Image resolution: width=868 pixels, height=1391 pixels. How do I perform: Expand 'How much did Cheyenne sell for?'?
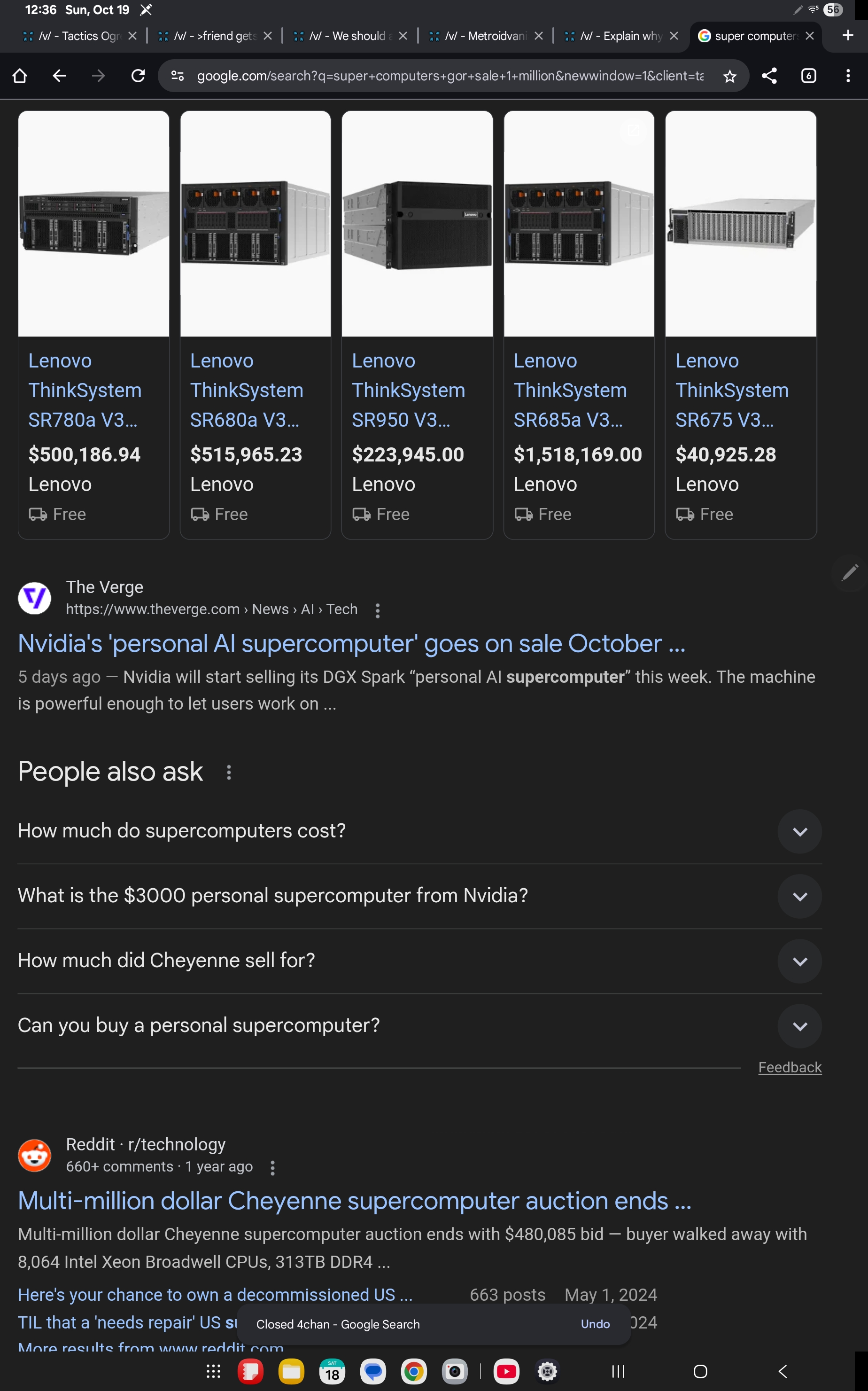419,961
